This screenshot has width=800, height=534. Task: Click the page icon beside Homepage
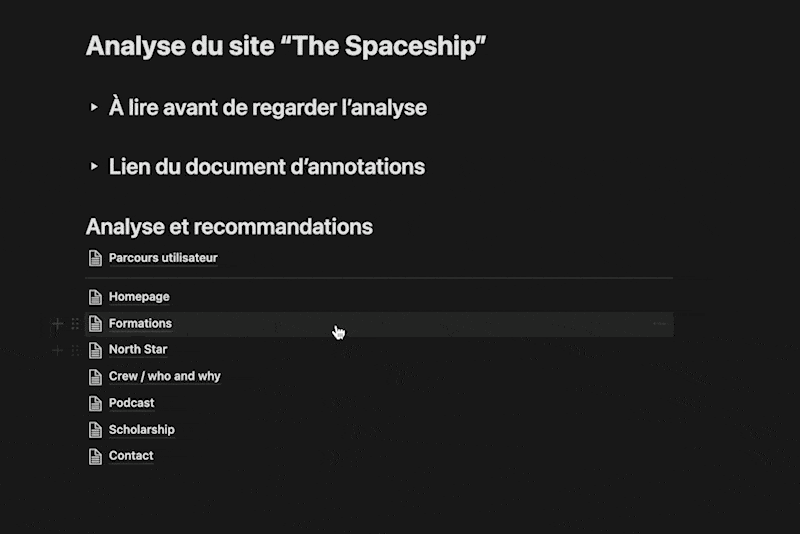pos(95,297)
